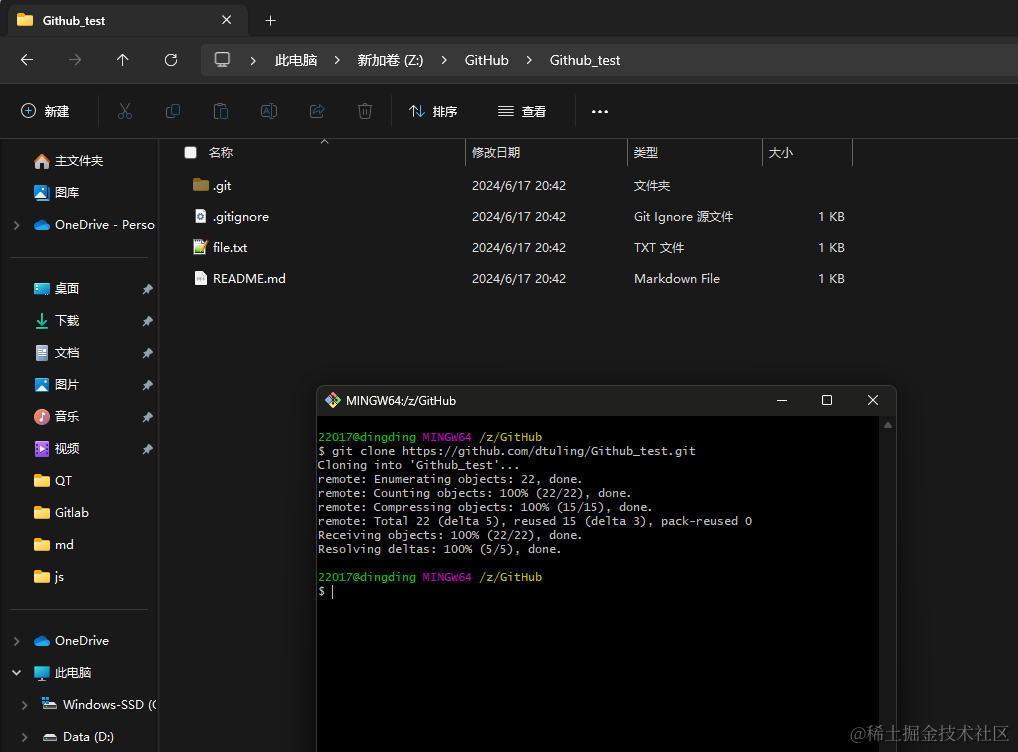This screenshot has width=1018, height=752.
Task: Sort files by 类型 column header
Action: coord(646,153)
